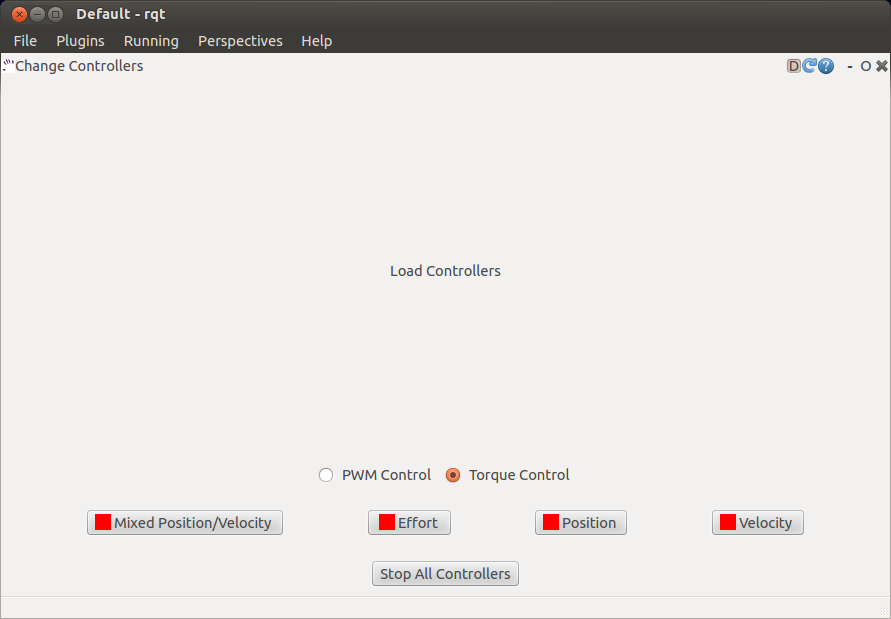Close the Change Controllers plugin panel
The width and height of the screenshot is (891, 619).
click(881, 66)
